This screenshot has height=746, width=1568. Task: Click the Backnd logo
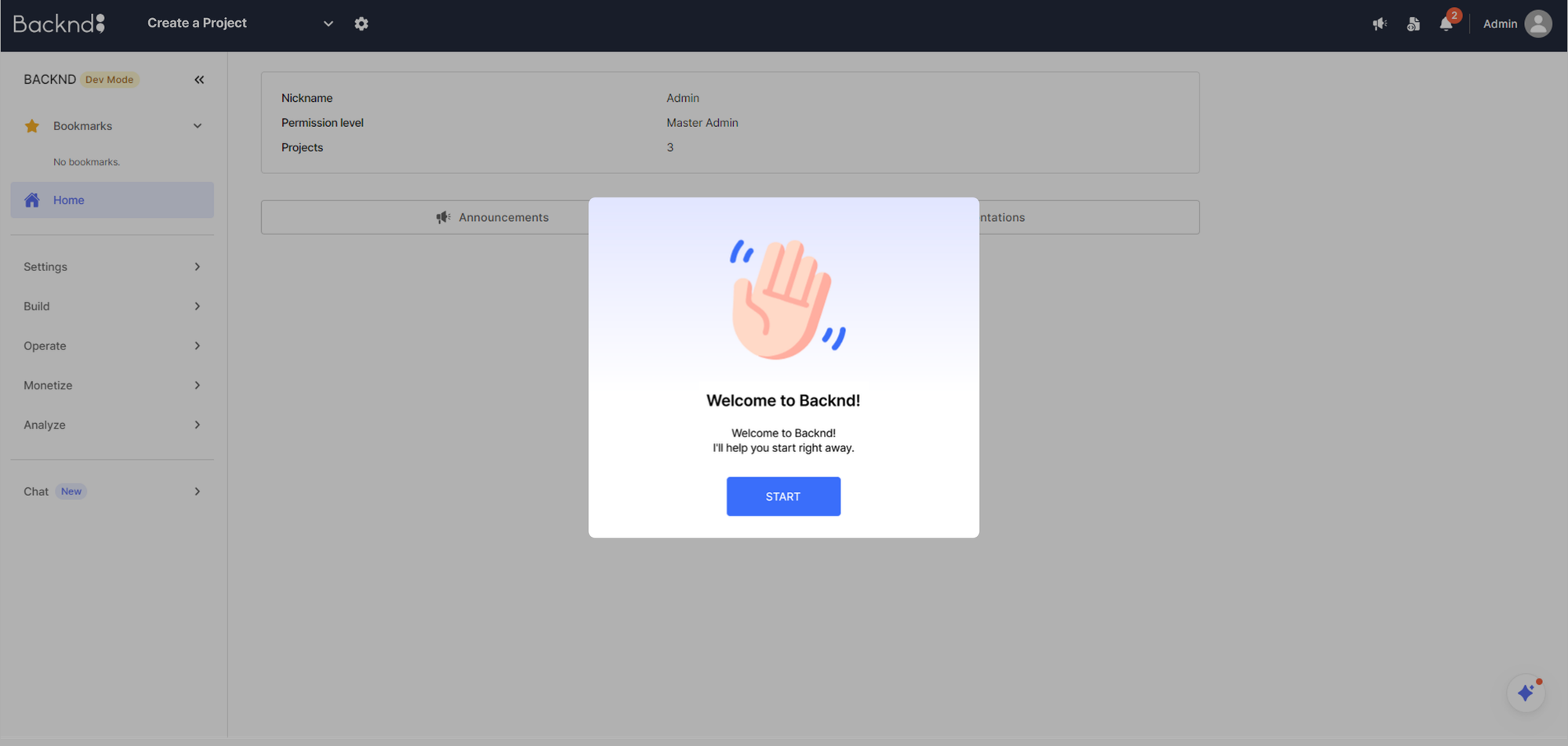tap(59, 24)
